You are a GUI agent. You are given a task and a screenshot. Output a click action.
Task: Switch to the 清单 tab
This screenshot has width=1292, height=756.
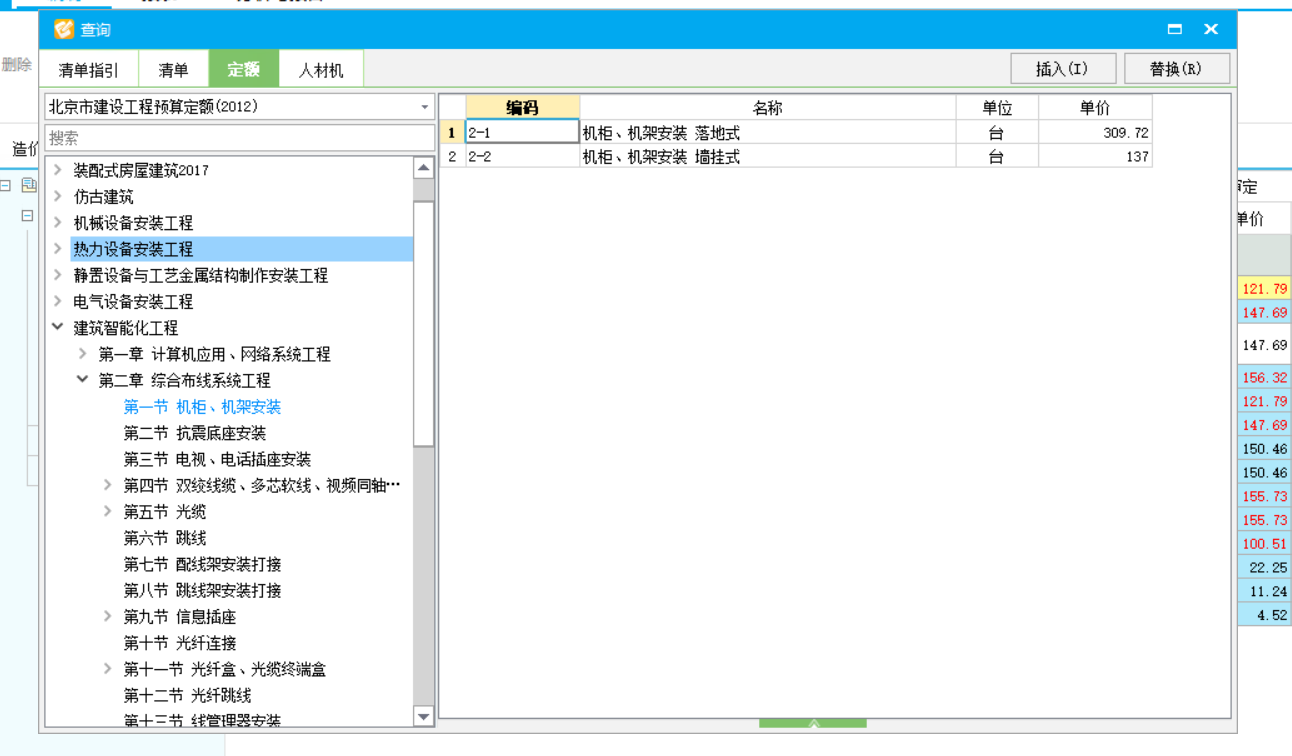[173, 70]
